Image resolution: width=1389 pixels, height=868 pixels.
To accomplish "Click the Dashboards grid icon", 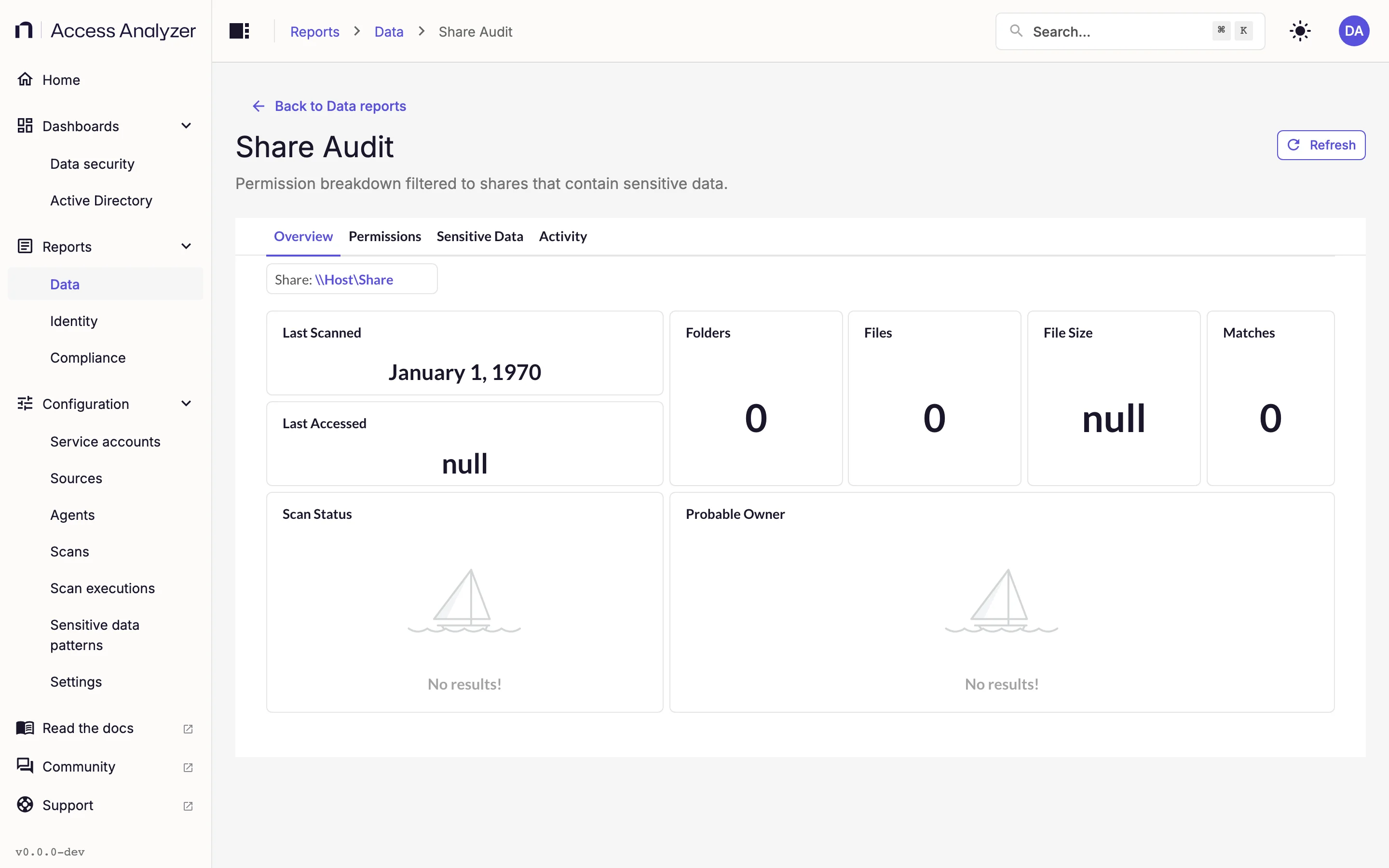I will click(x=25, y=126).
